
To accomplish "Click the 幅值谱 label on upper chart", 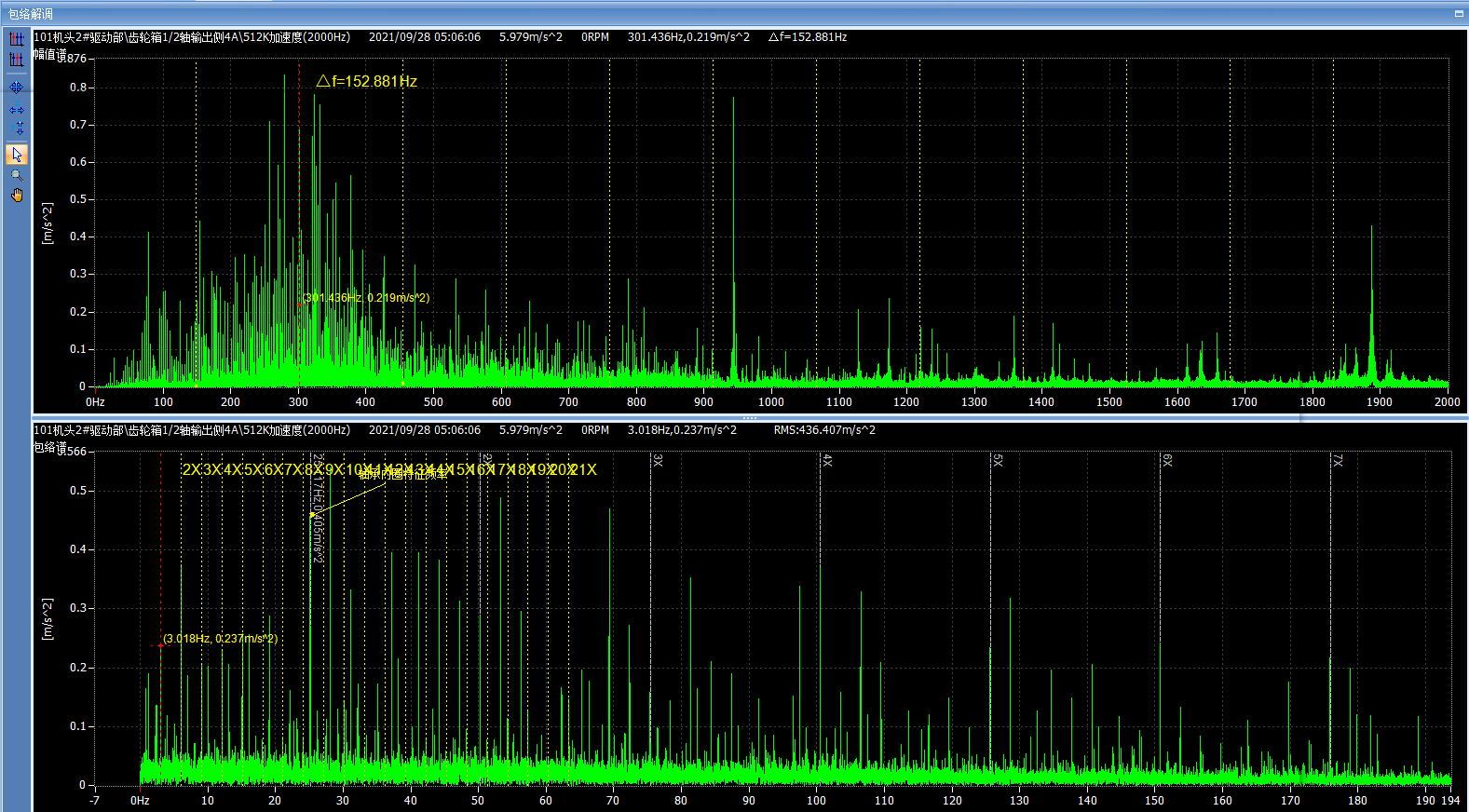I will point(50,55).
